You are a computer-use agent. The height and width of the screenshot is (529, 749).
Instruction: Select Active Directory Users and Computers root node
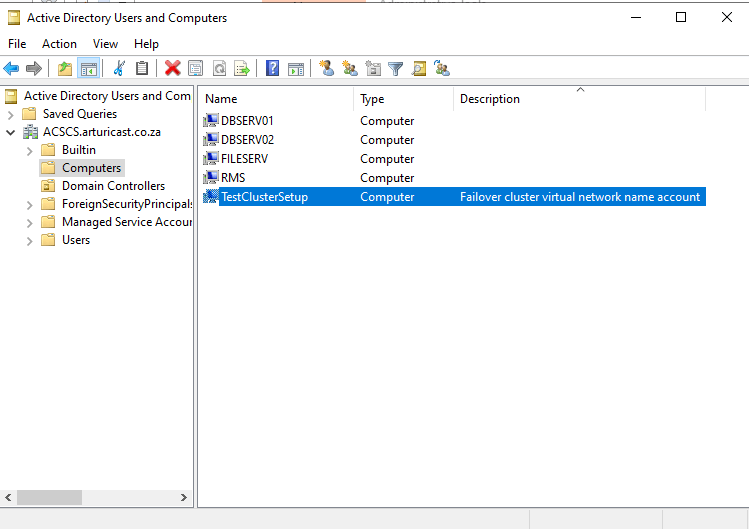click(x=107, y=96)
